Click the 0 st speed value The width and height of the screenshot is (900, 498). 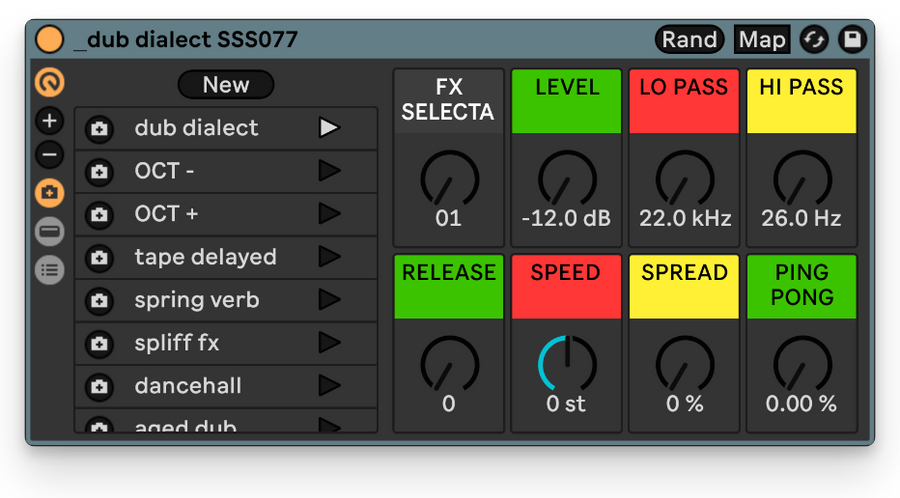[x=566, y=404]
